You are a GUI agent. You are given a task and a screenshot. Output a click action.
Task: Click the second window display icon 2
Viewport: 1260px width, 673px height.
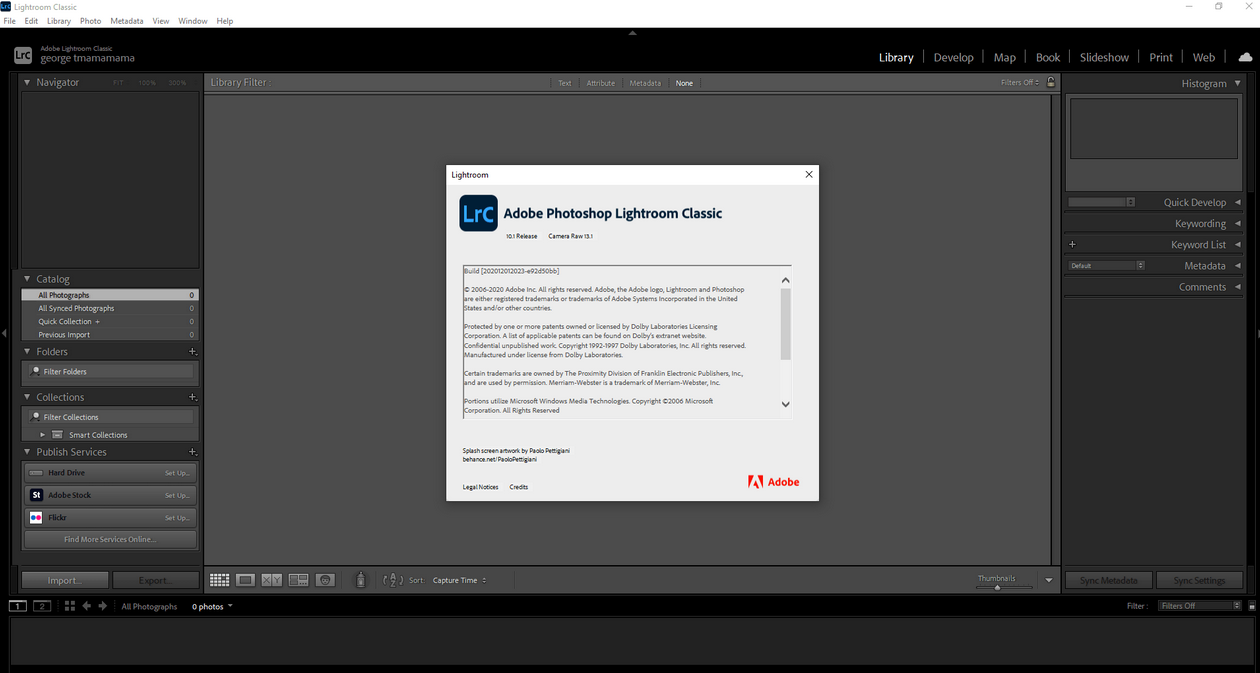tap(42, 606)
